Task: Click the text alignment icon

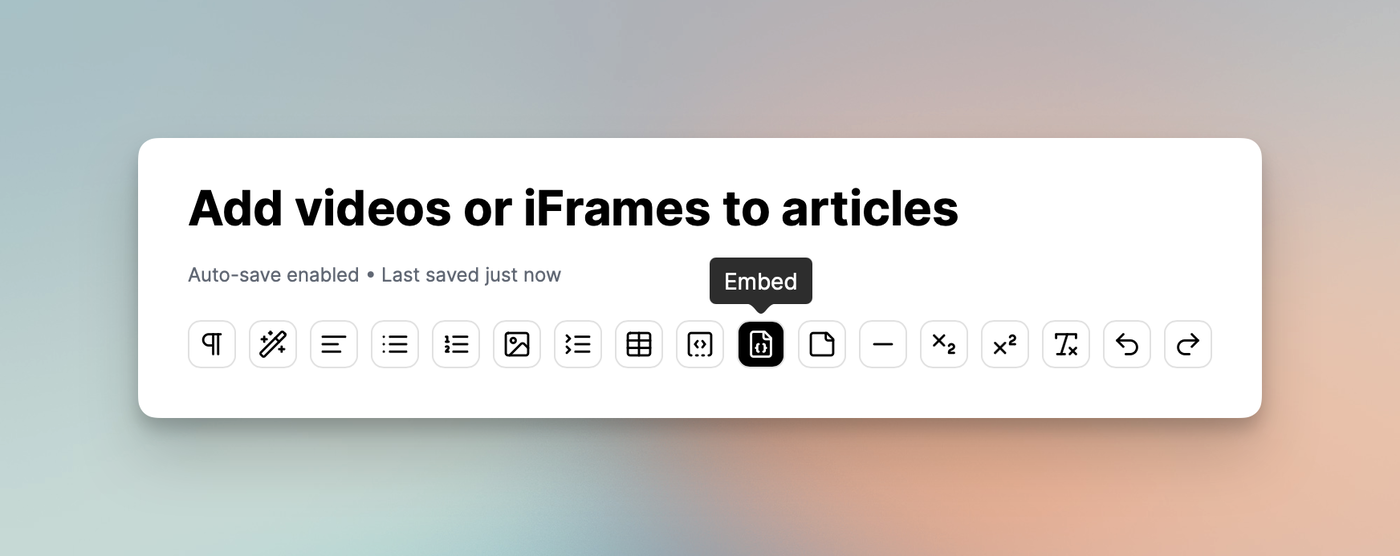Action: (334, 344)
